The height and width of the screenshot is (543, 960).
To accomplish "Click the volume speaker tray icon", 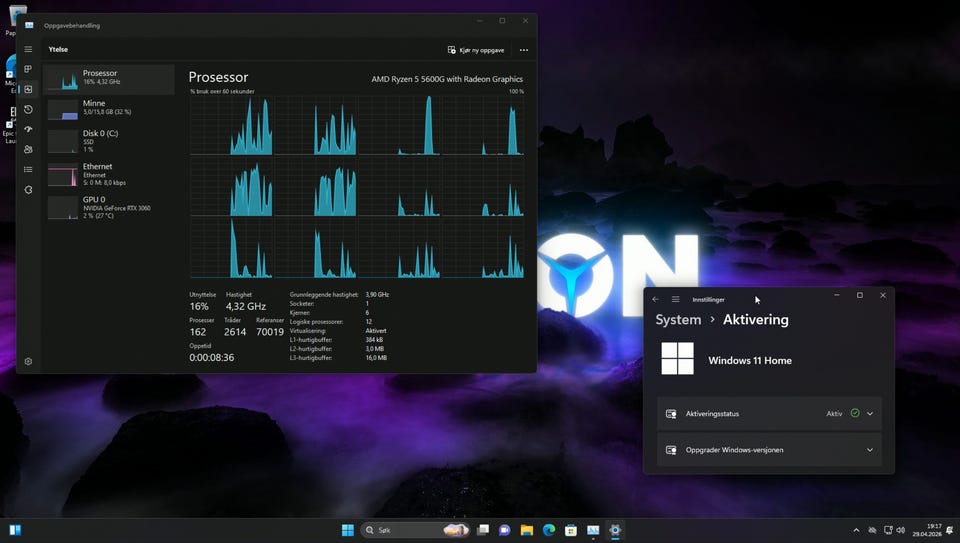I will (x=901, y=530).
